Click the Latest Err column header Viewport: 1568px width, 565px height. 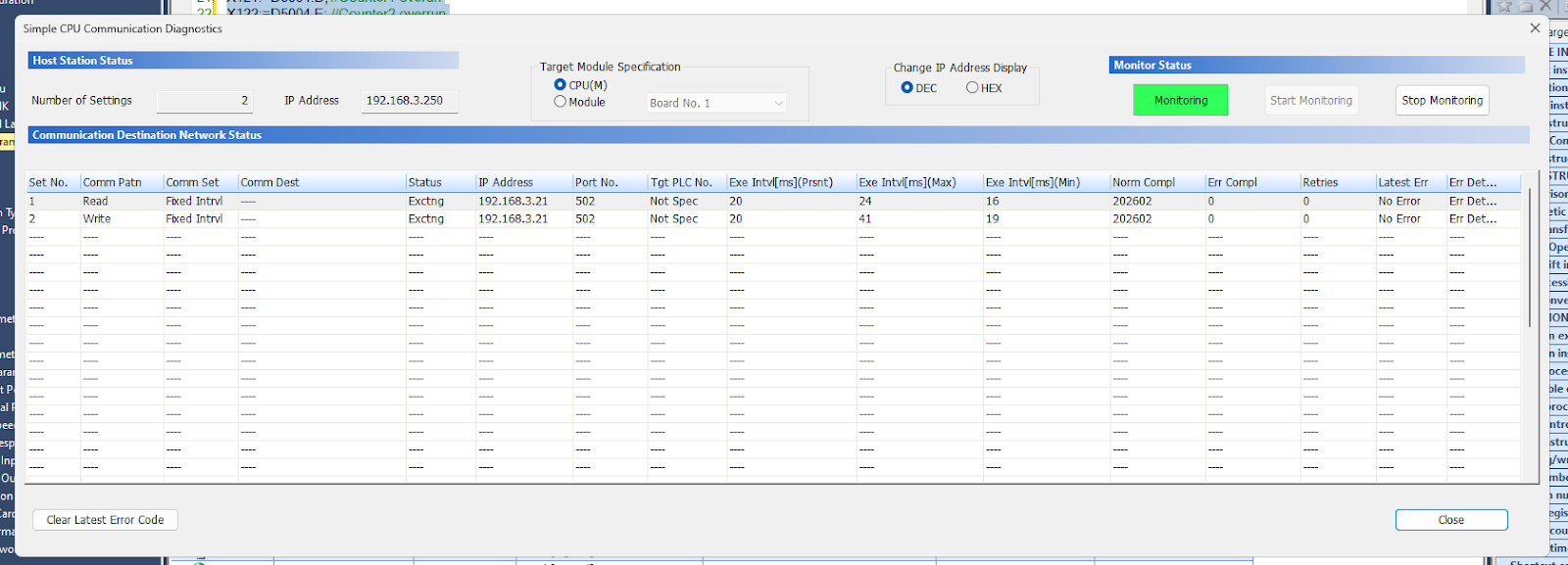(x=1411, y=182)
